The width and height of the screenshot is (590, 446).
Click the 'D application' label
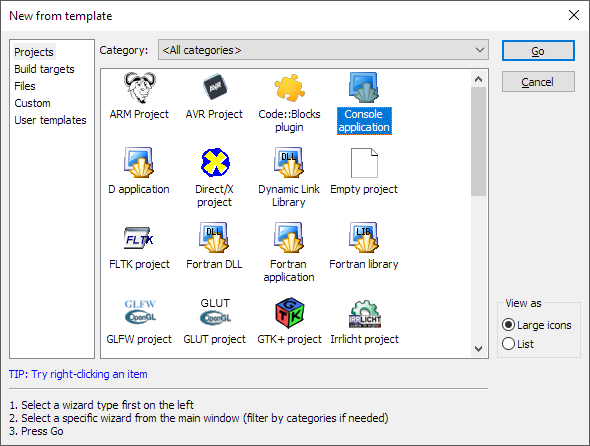click(x=139, y=189)
